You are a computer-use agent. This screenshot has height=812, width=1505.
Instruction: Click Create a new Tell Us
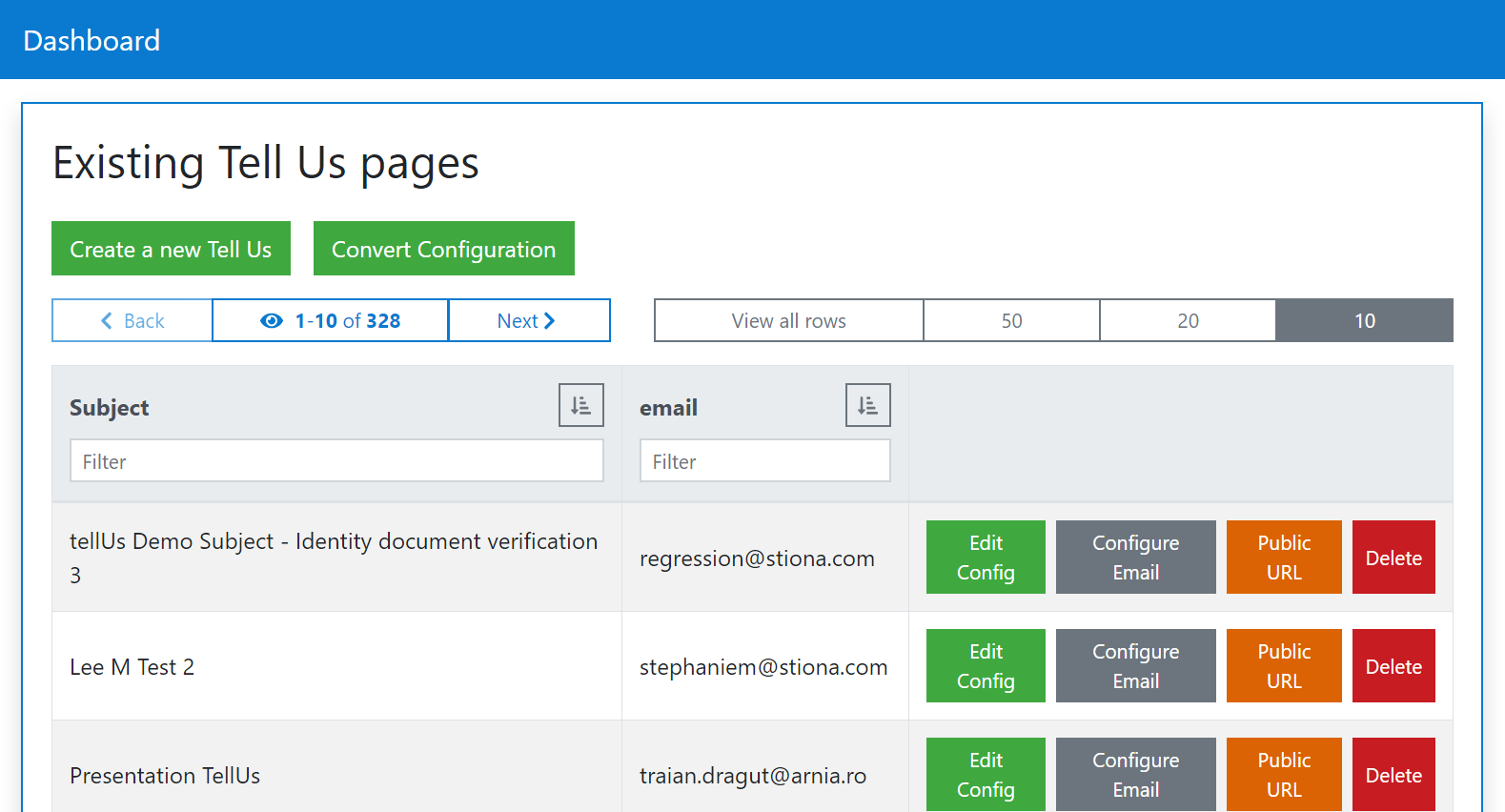point(171,250)
